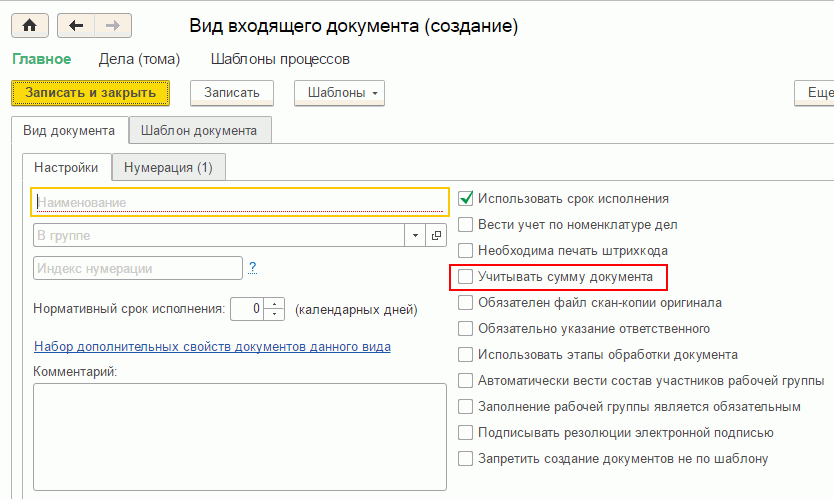Go to the home page icon
The height and width of the screenshot is (499, 834).
(x=30, y=26)
